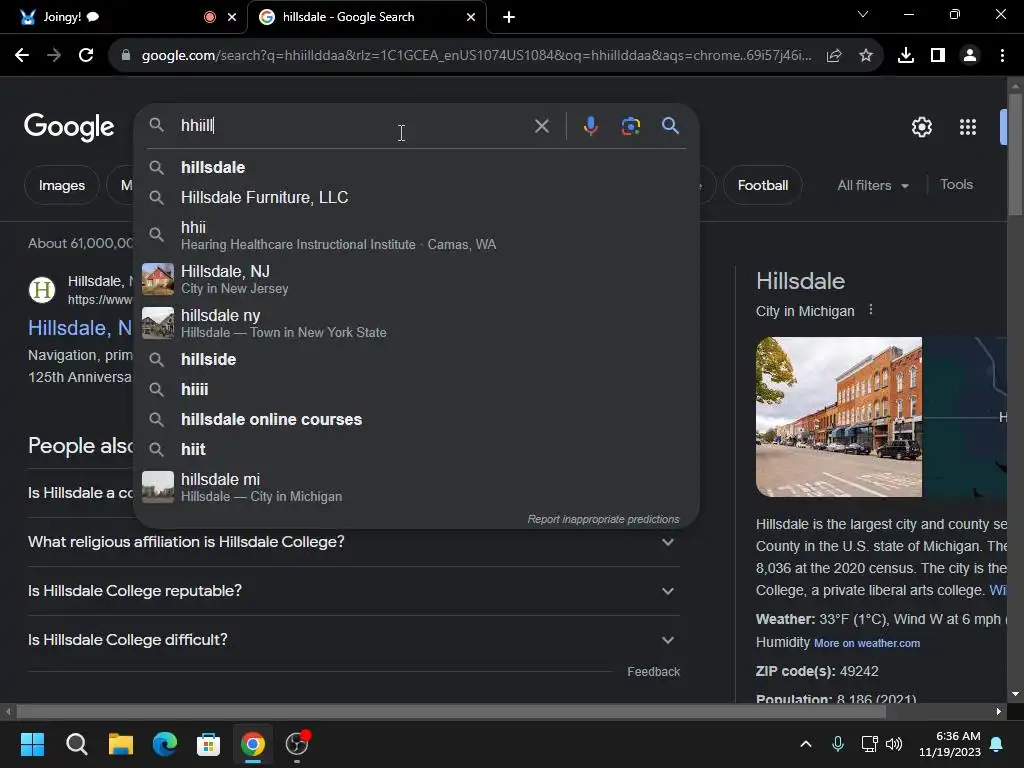Open Google apps grid

coord(968,127)
